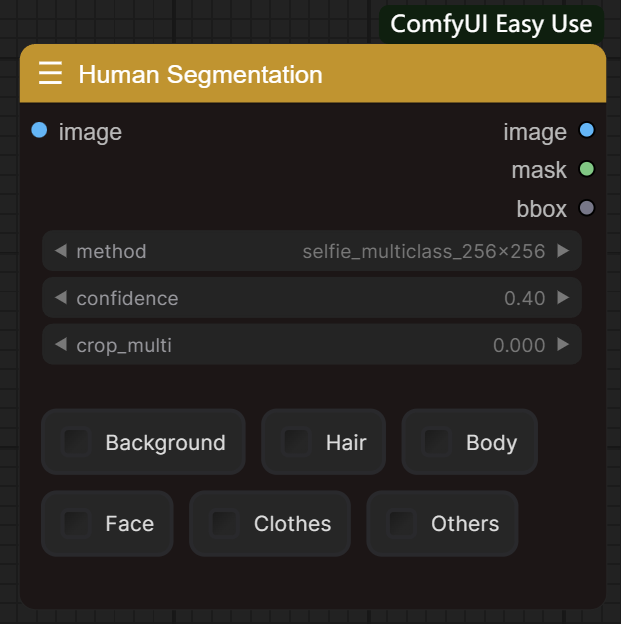The width and height of the screenshot is (621, 624).
Task: Toggle the Hair checkbox
Action: click(297, 442)
